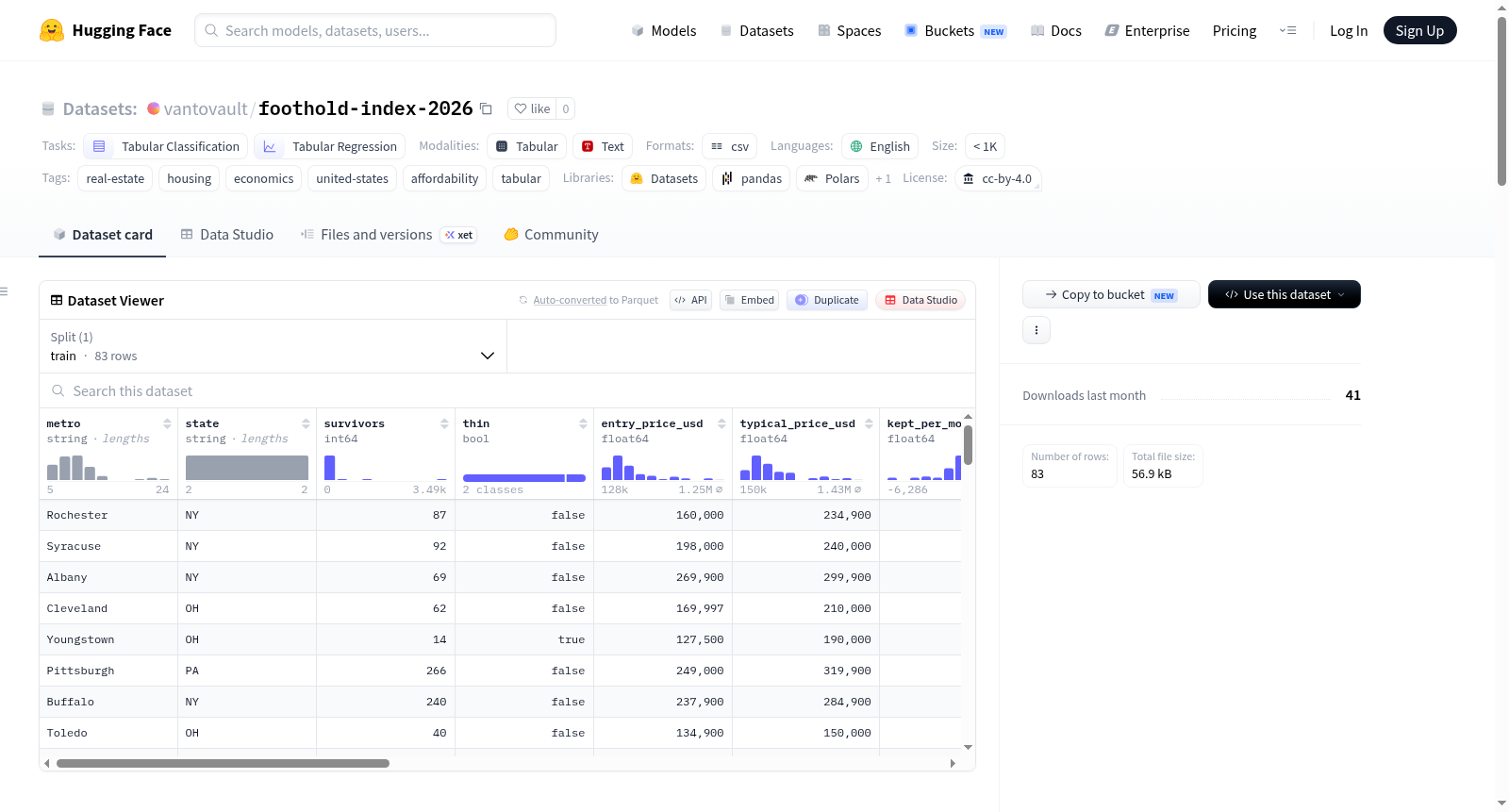The image size is (1509, 812).
Task: Open the Spaces nav item
Action: 849,30
